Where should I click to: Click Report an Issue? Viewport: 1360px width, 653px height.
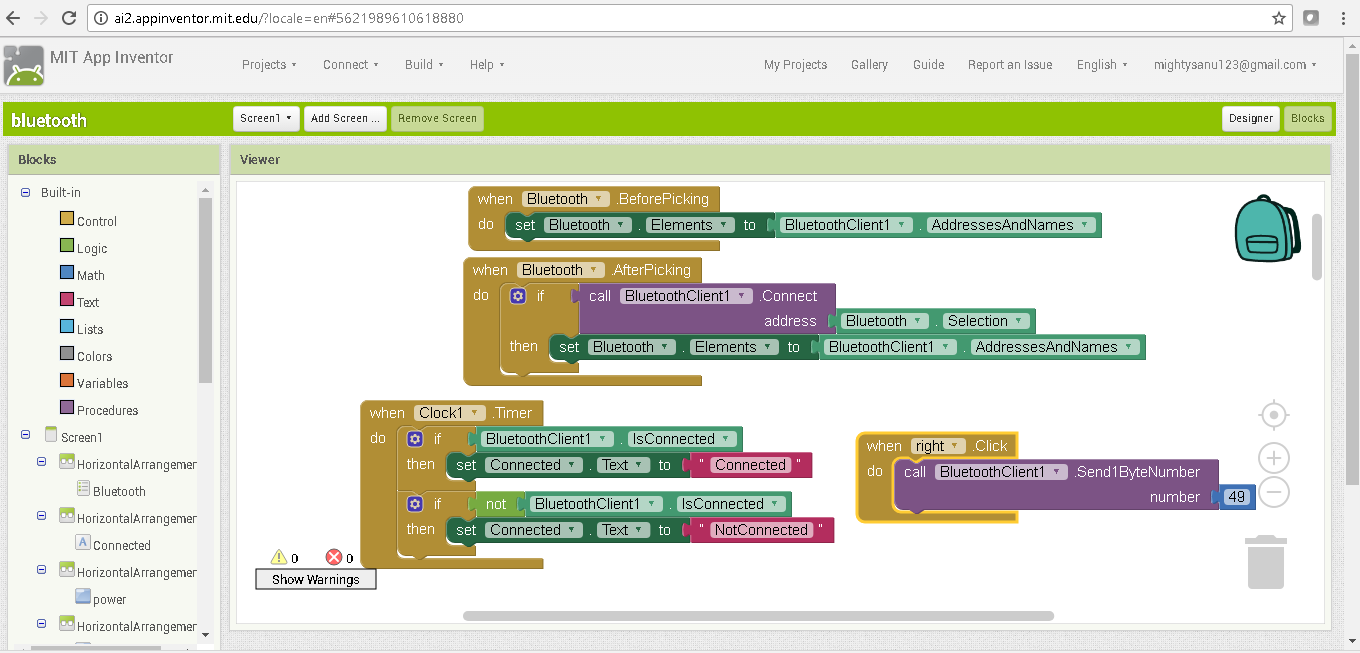pyautogui.click(x=1010, y=65)
